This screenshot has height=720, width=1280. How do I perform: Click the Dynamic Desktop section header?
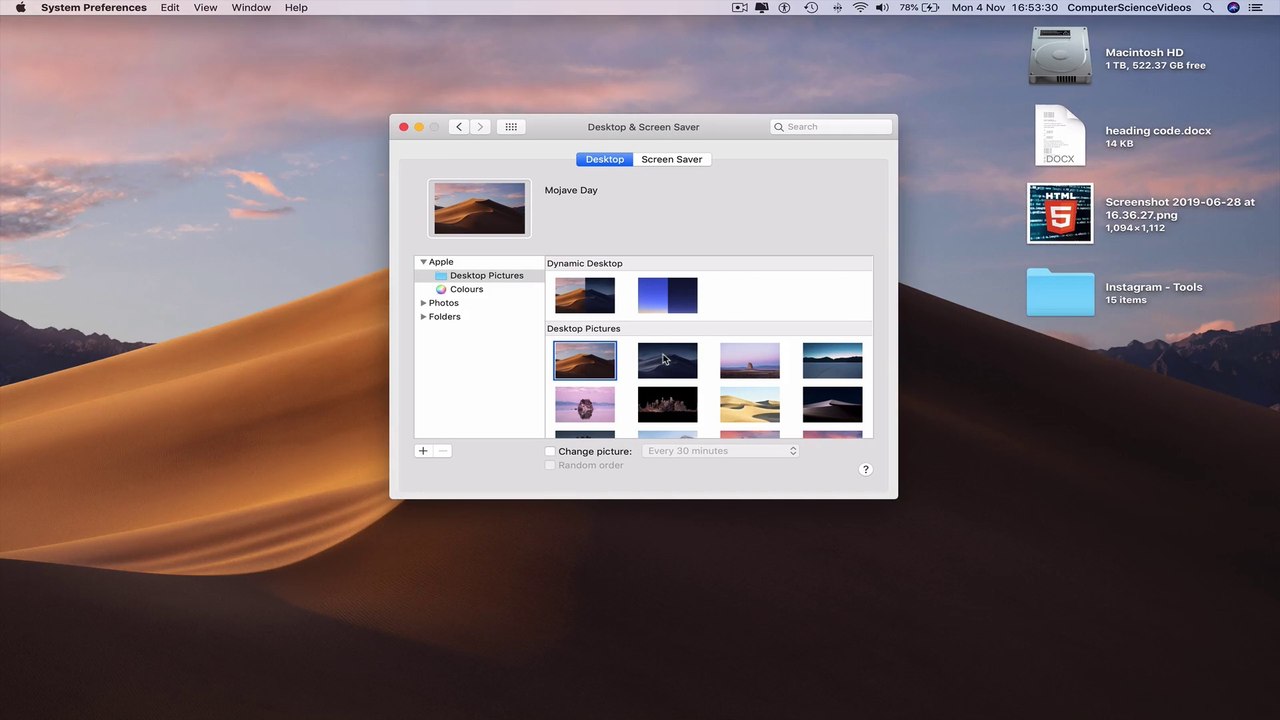pyautogui.click(x=585, y=264)
